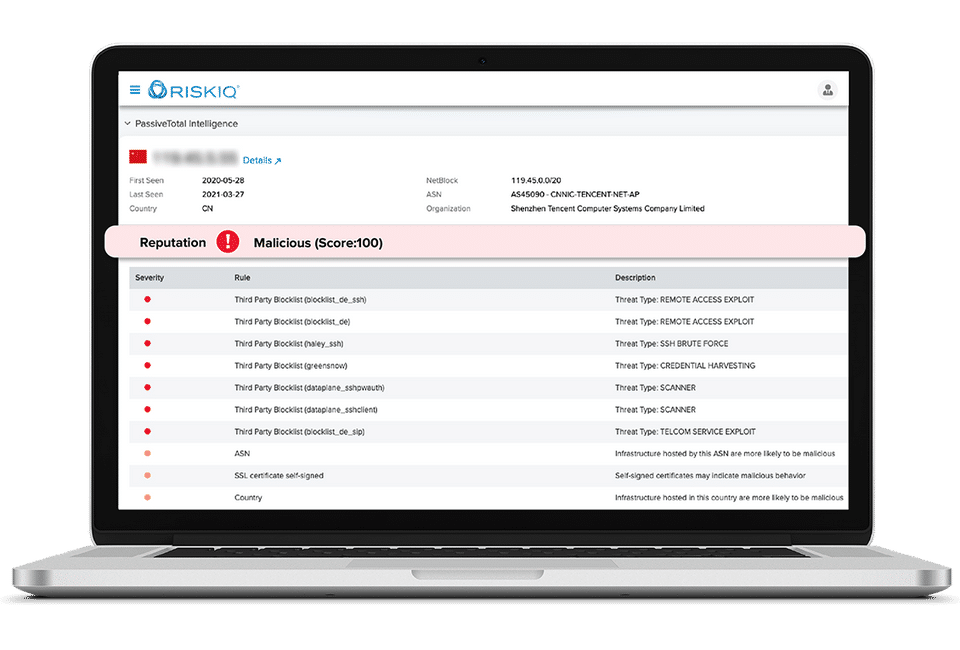
Task: Click the CREDENTIAL HARVESTING threat description
Action: (685, 366)
